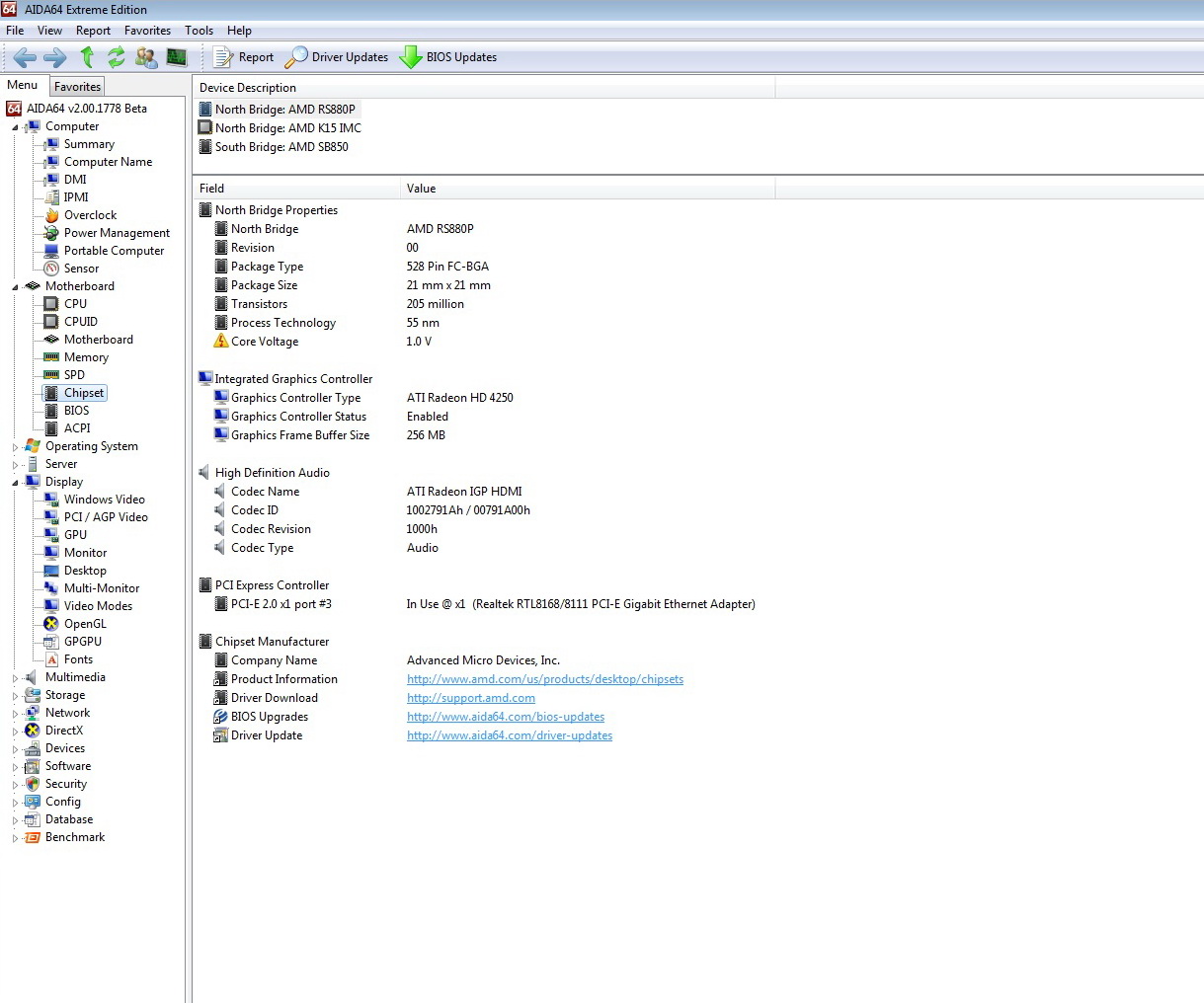Expand the Network tree node
Screen dimensions: 1204x1003
15,714
